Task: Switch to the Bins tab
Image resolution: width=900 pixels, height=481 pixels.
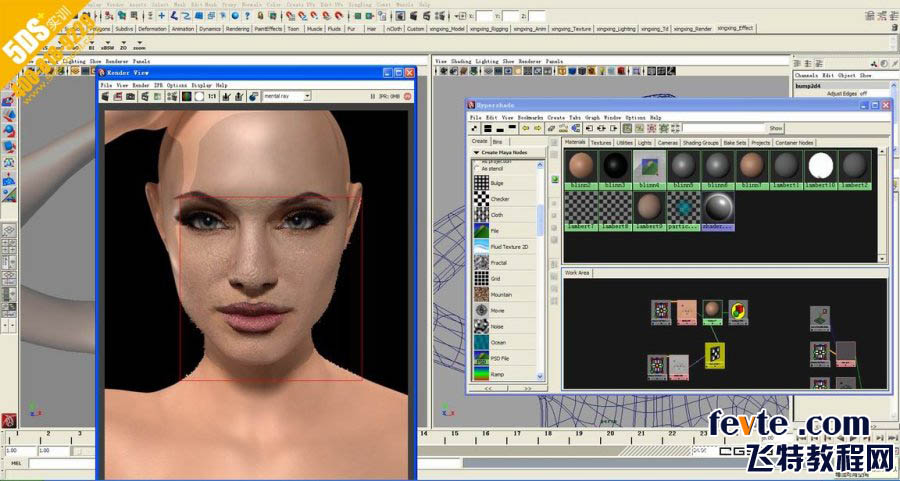Action: click(497, 142)
